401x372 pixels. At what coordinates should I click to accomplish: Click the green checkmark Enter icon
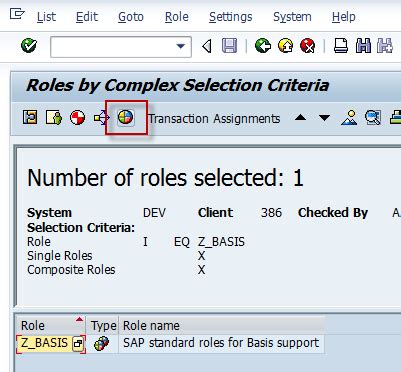point(29,45)
